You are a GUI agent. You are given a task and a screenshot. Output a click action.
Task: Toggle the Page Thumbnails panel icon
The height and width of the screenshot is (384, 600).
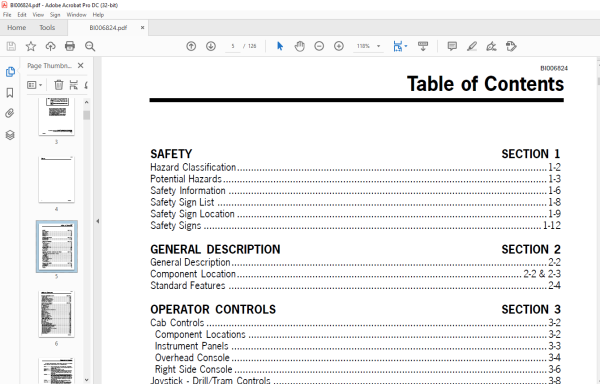coord(10,72)
